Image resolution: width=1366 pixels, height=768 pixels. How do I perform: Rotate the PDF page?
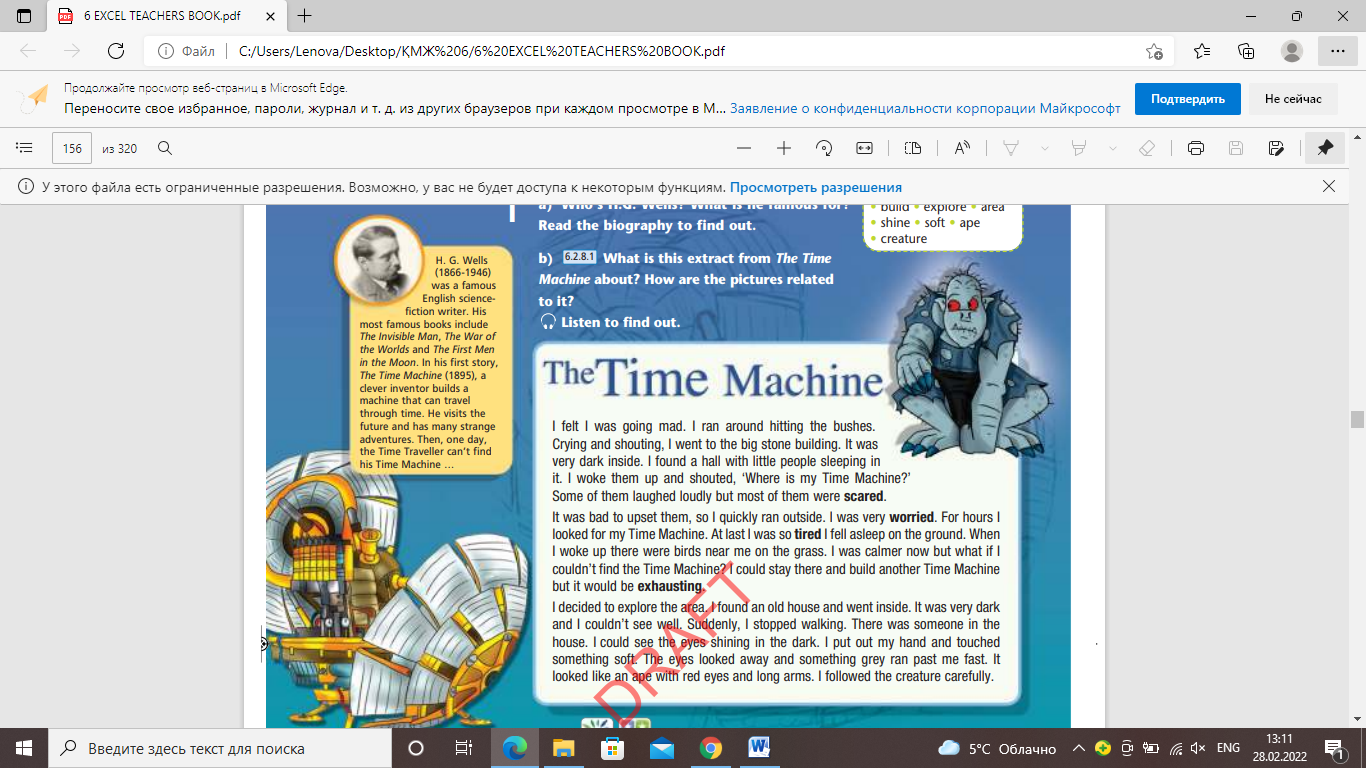coord(824,148)
